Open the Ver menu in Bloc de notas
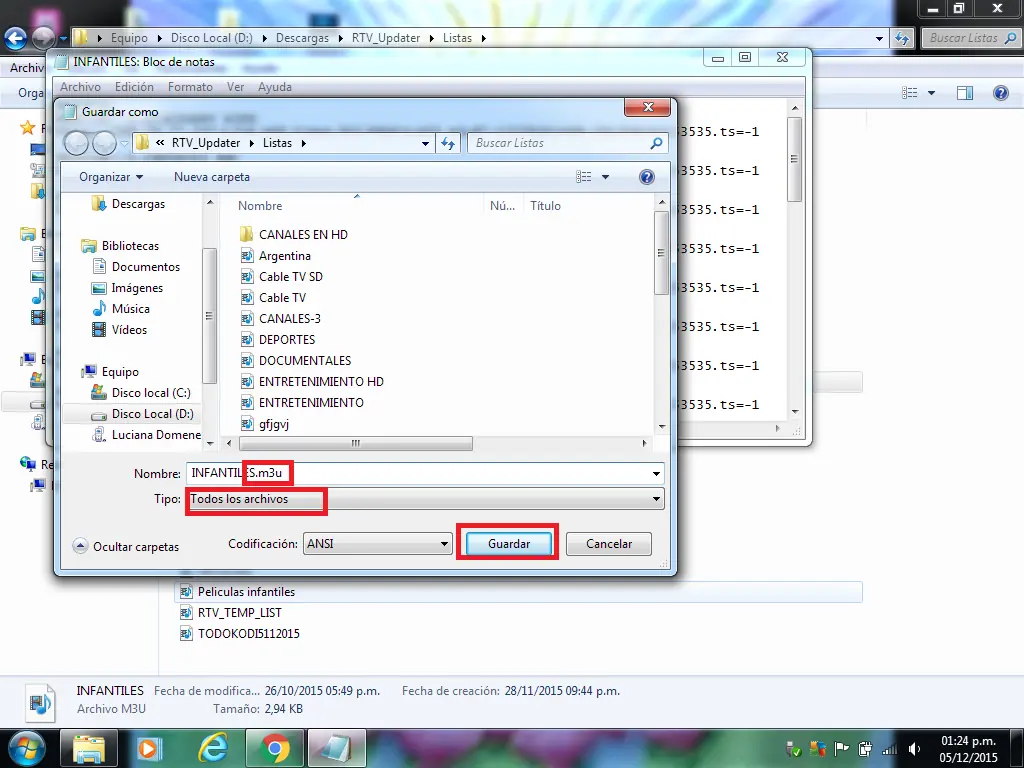The image size is (1024, 768). [235, 87]
